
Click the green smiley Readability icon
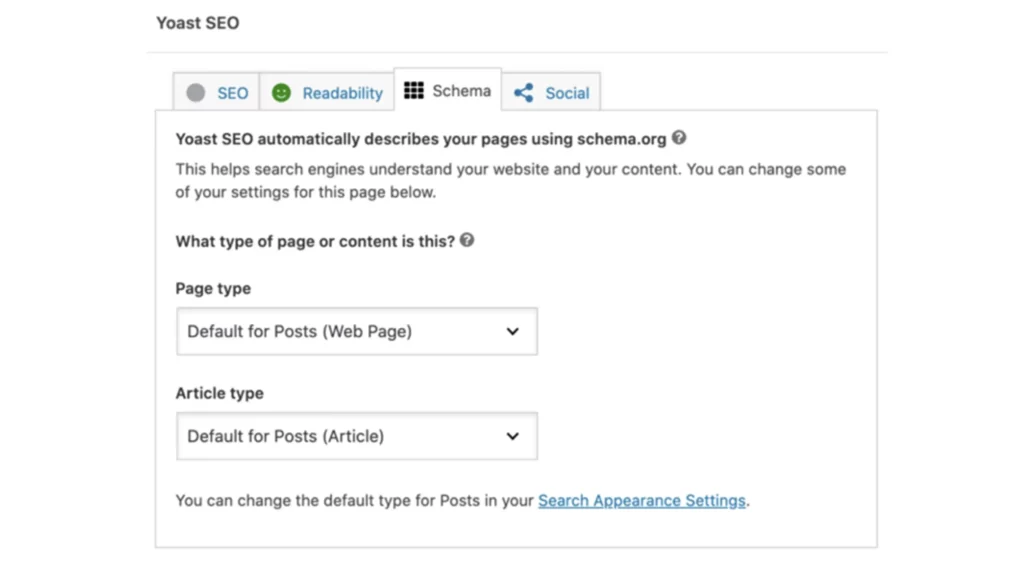pyautogui.click(x=281, y=93)
